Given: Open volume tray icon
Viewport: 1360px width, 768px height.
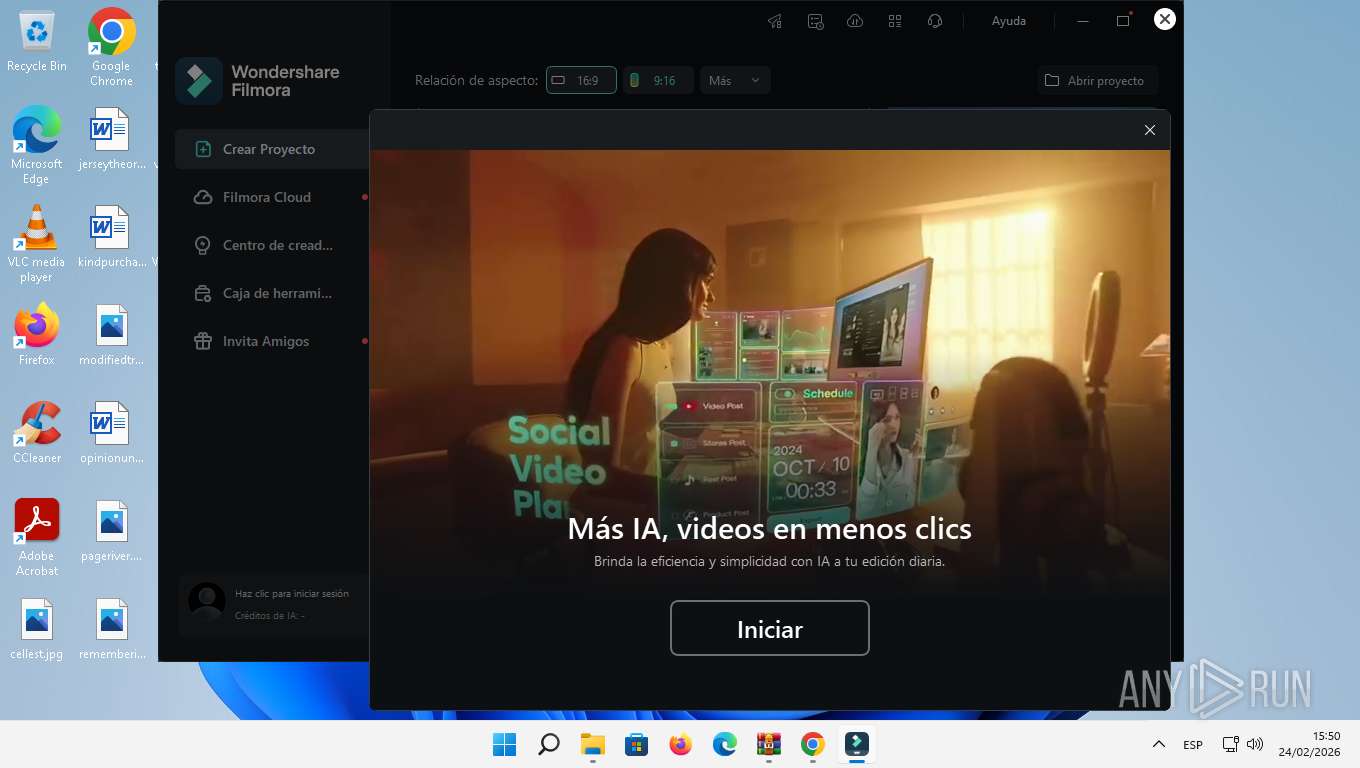Looking at the screenshot, I should 1255,744.
